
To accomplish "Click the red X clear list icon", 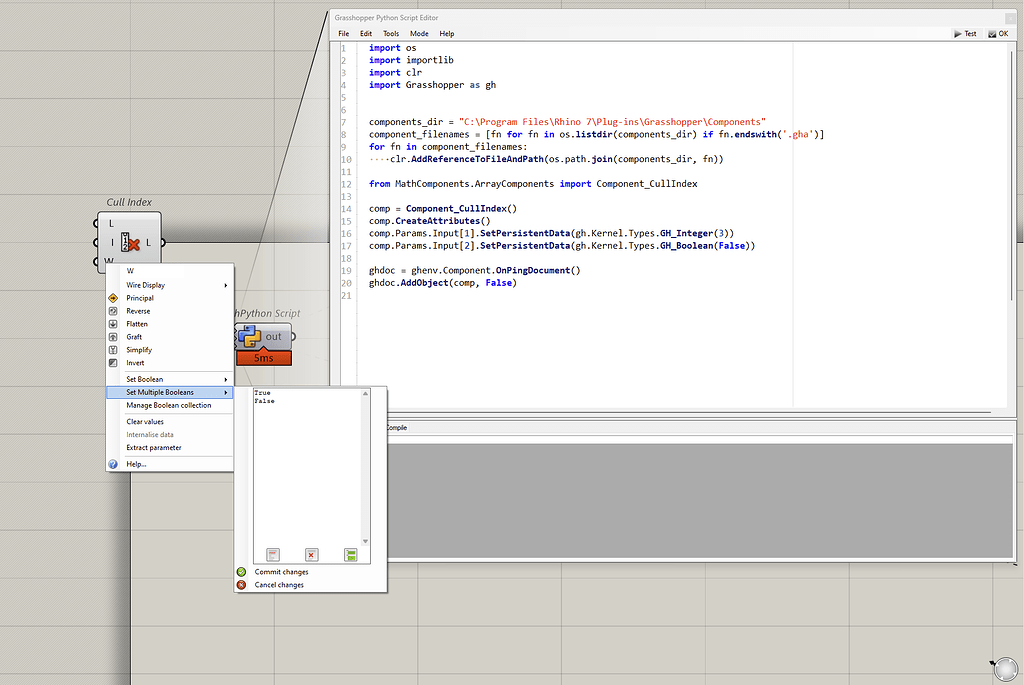I will [x=311, y=555].
